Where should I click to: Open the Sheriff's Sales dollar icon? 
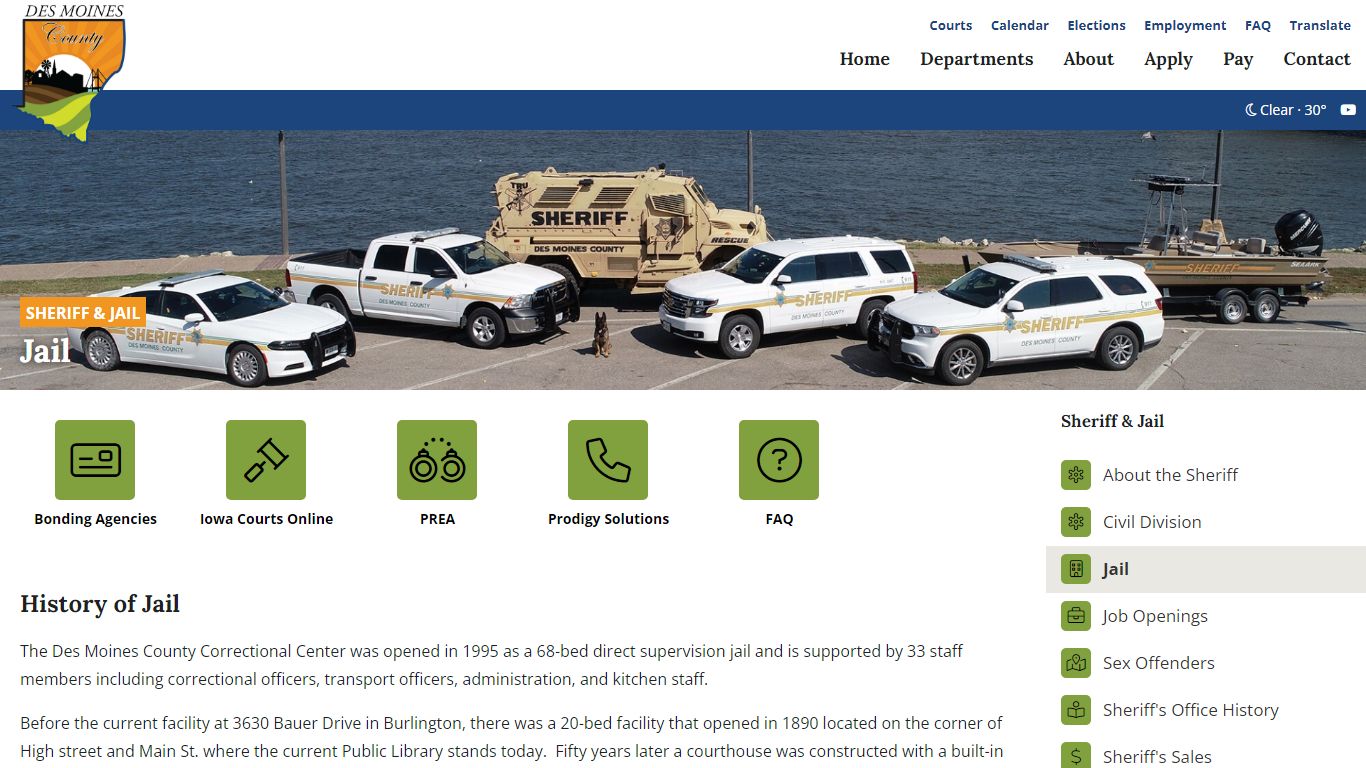coord(1076,756)
